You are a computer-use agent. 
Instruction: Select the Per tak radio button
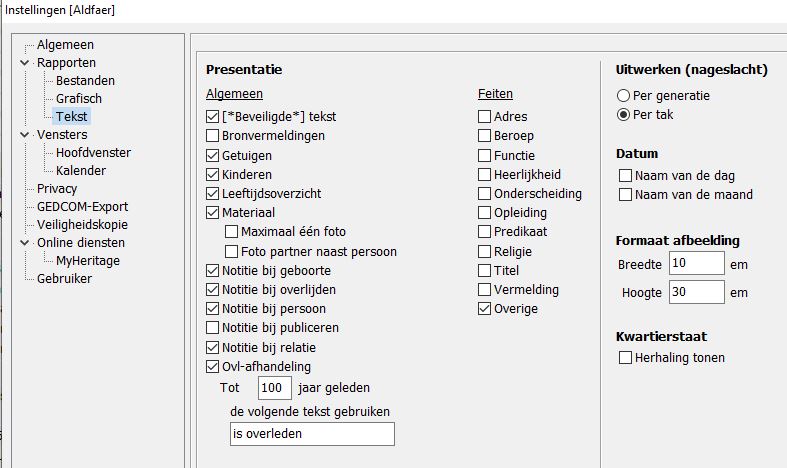[624, 115]
